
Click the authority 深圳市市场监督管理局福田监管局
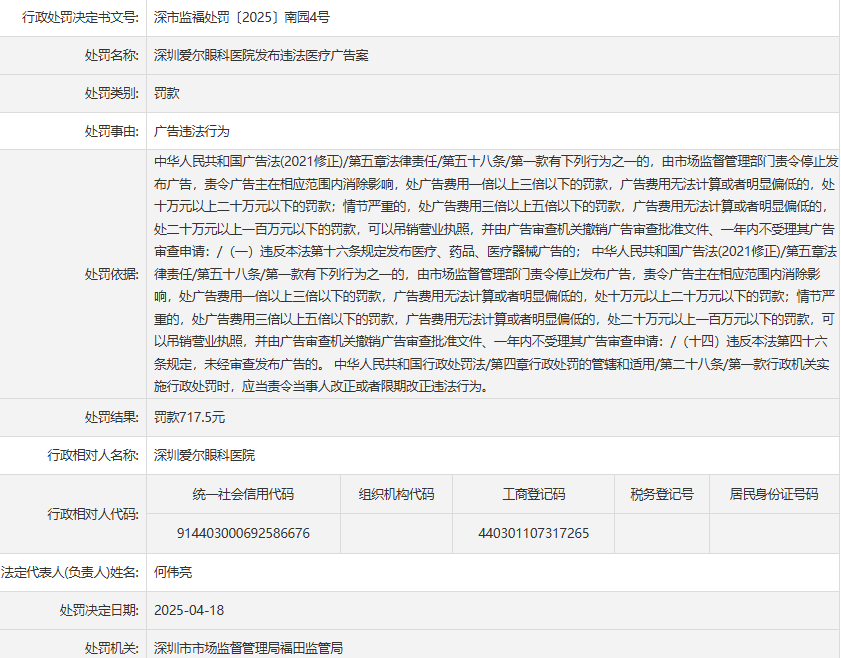(x=248, y=648)
